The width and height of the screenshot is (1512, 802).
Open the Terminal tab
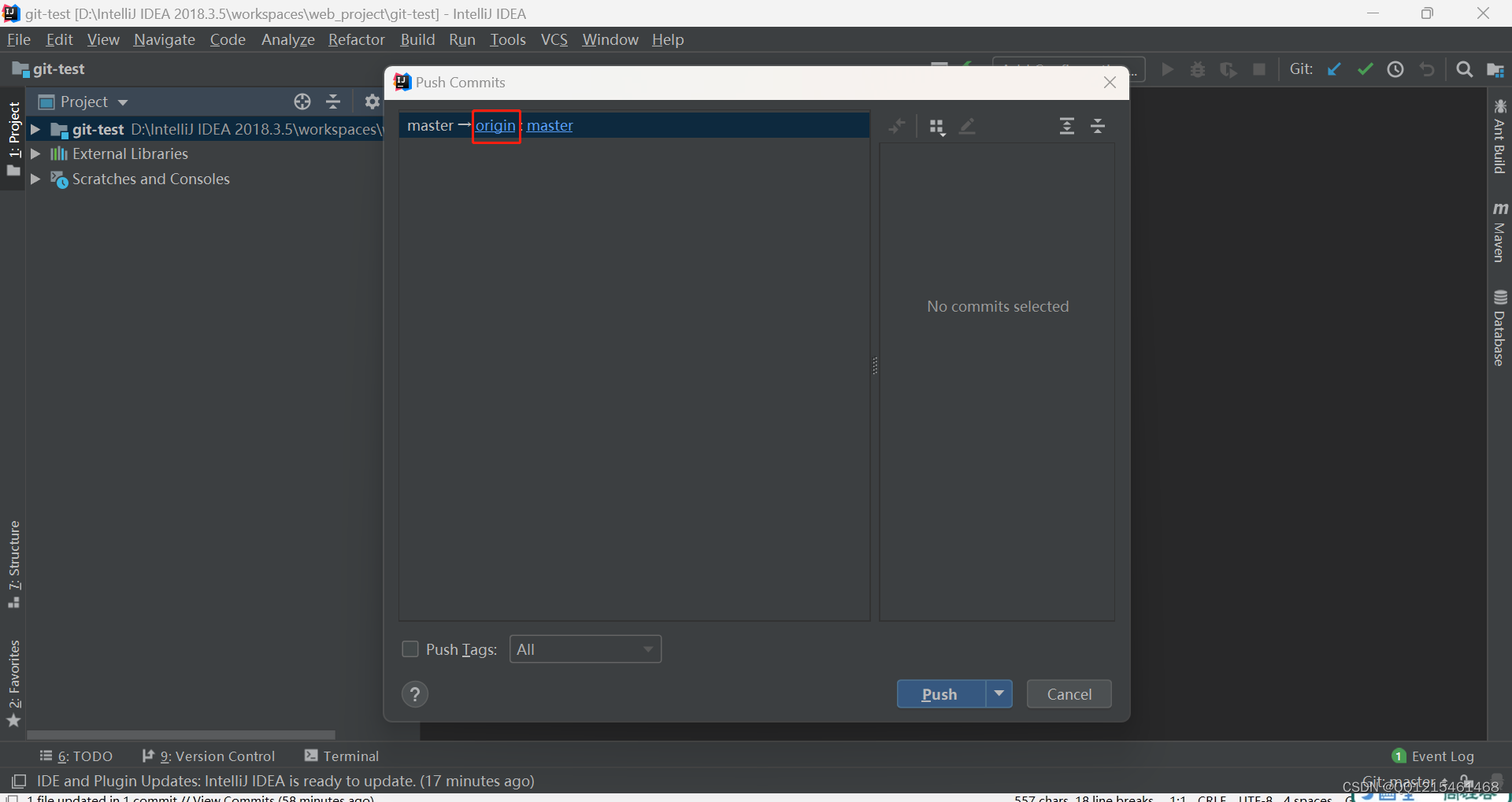342,756
